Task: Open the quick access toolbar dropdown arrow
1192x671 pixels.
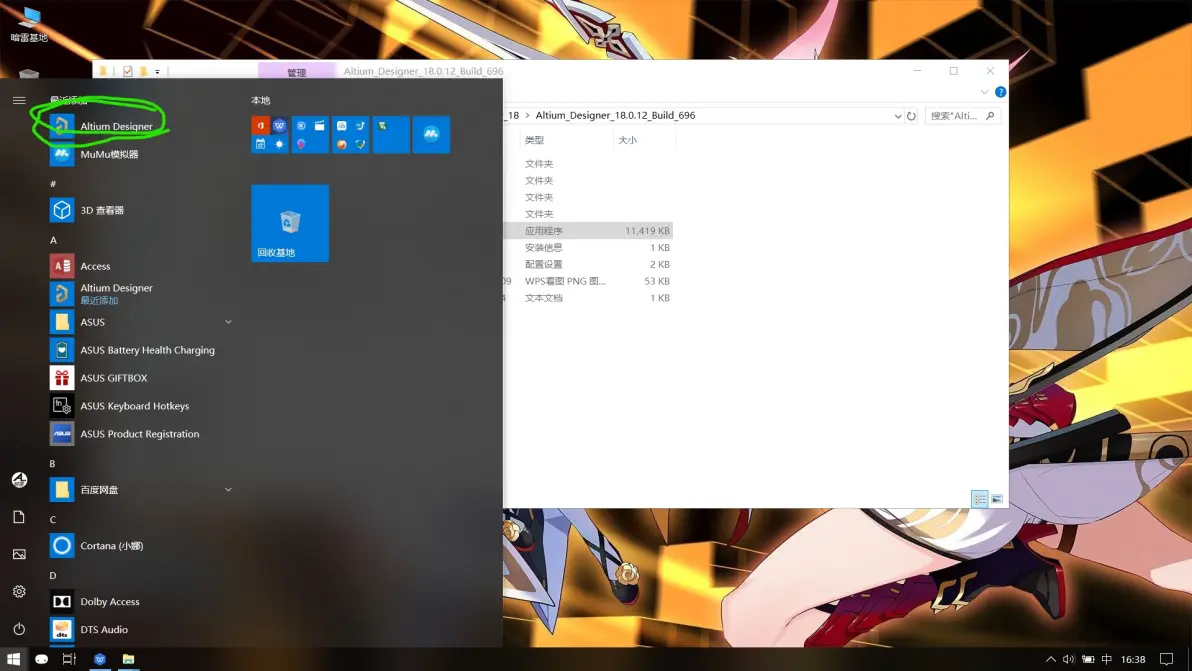Action: tap(157, 72)
